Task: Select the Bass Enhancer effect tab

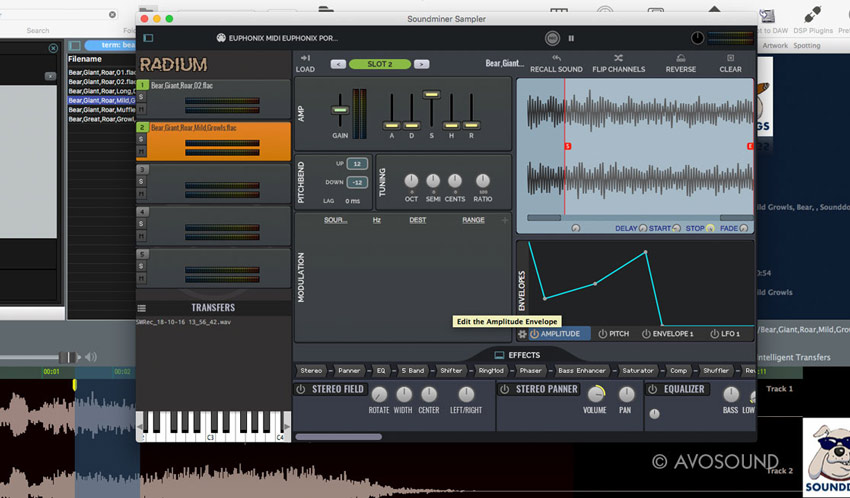Action: click(582, 371)
